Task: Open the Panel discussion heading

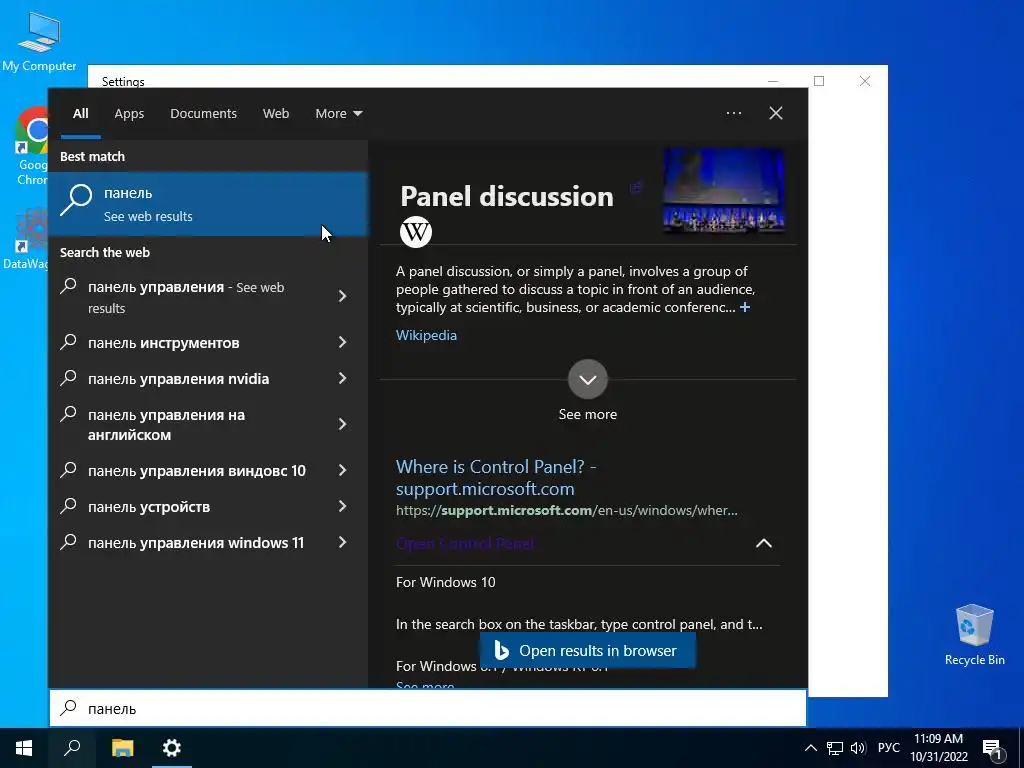Action: coord(507,197)
